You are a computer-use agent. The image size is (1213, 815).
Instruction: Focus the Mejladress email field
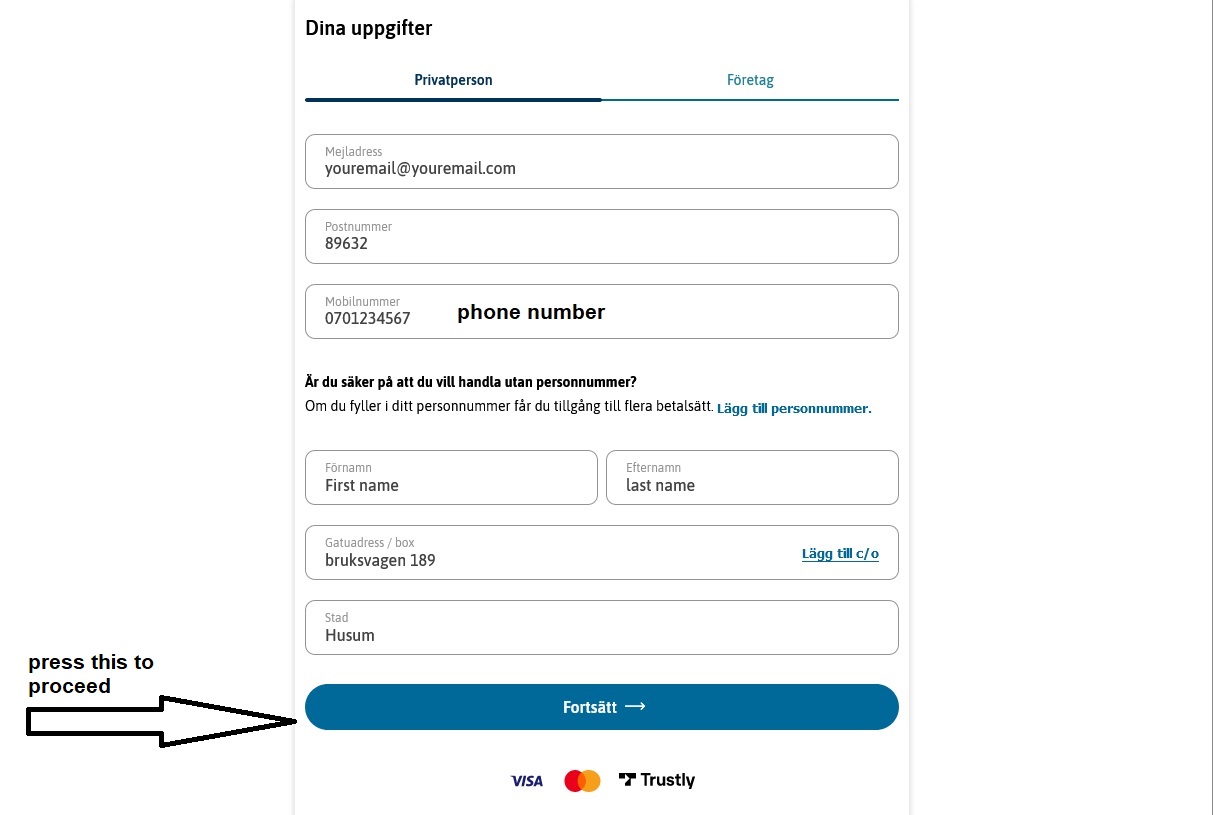tap(602, 161)
